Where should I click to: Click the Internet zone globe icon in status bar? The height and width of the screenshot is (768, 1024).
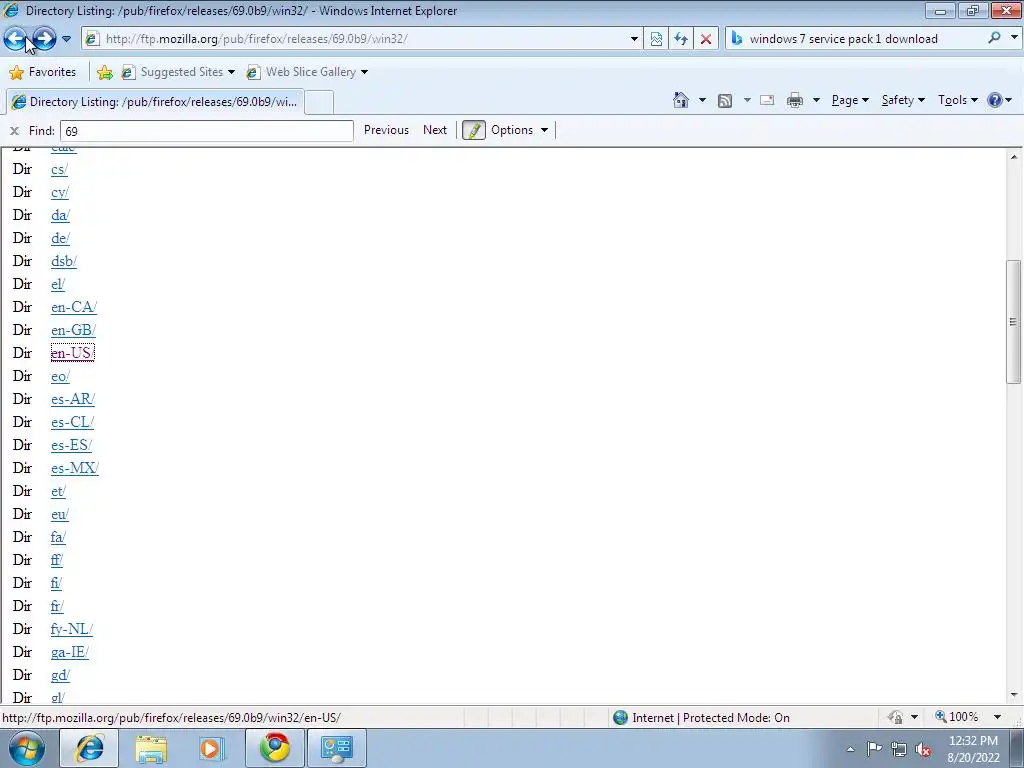620,718
